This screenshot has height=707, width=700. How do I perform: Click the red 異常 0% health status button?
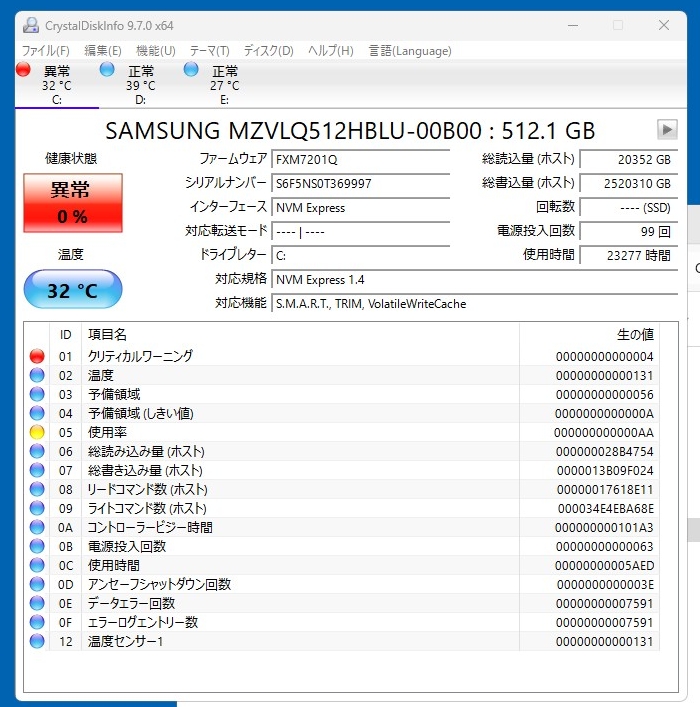[x=72, y=203]
